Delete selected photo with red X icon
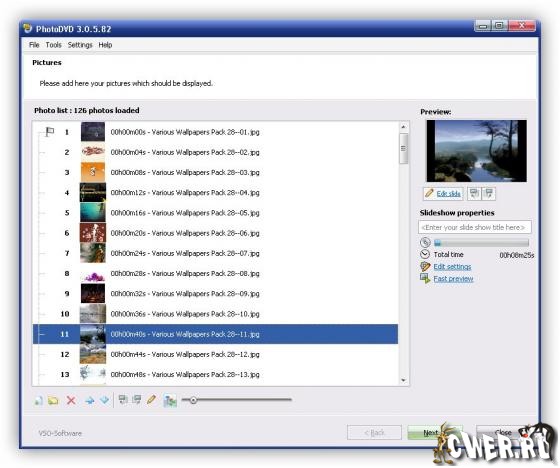The image size is (560, 468). [x=71, y=400]
